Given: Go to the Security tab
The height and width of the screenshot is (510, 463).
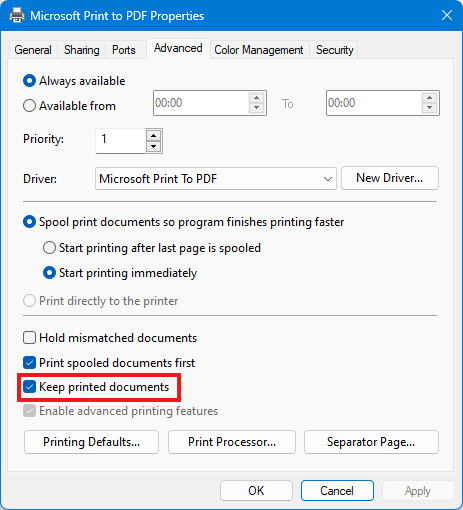Looking at the screenshot, I should pyautogui.click(x=334, y=50).
